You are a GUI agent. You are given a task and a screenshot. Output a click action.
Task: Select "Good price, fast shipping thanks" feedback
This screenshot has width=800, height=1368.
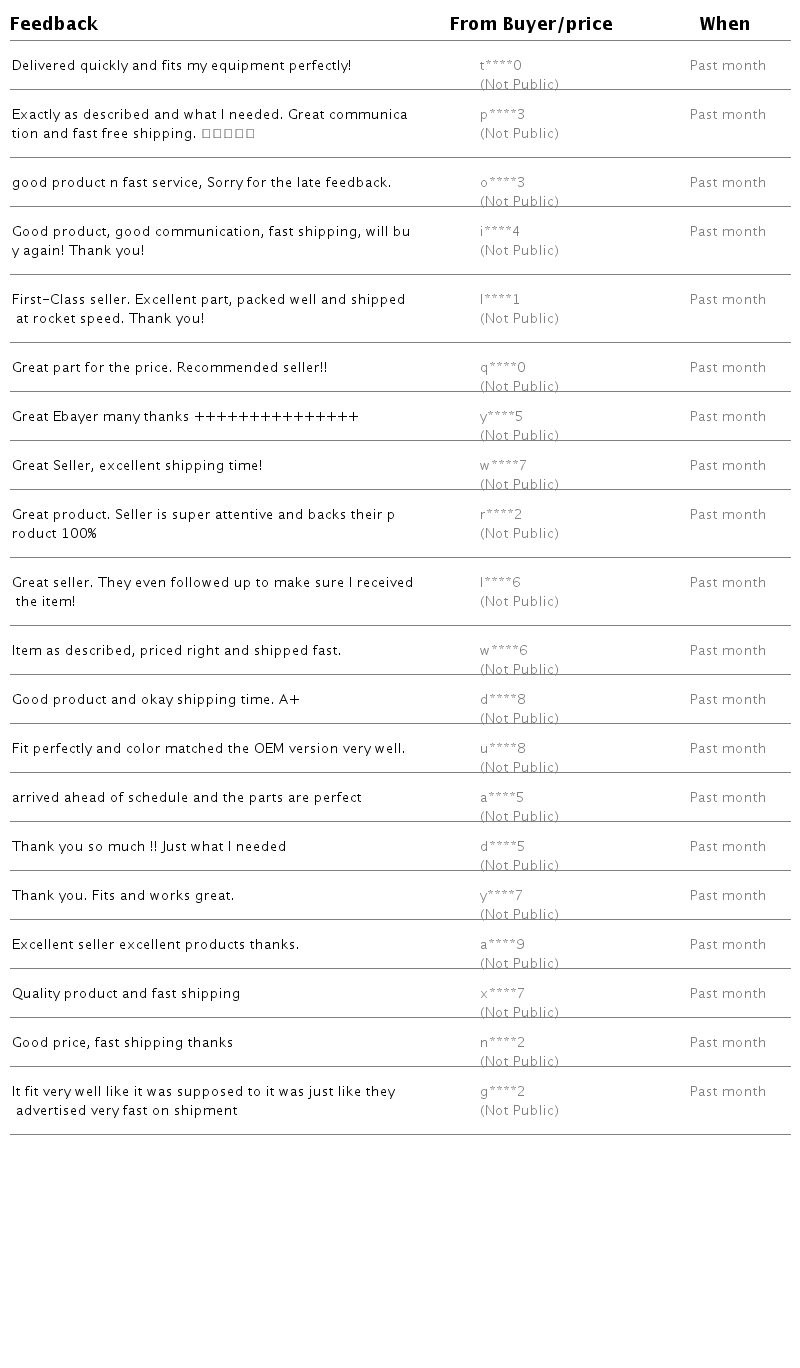tap(122, 1043)
